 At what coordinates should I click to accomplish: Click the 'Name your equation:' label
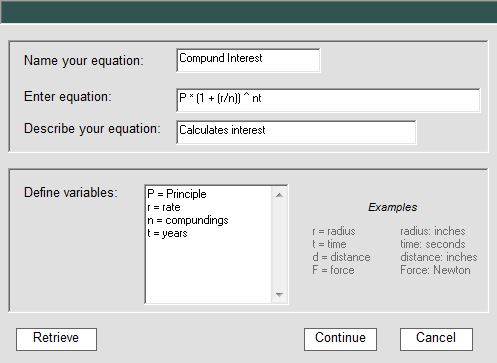pos(84,61)
